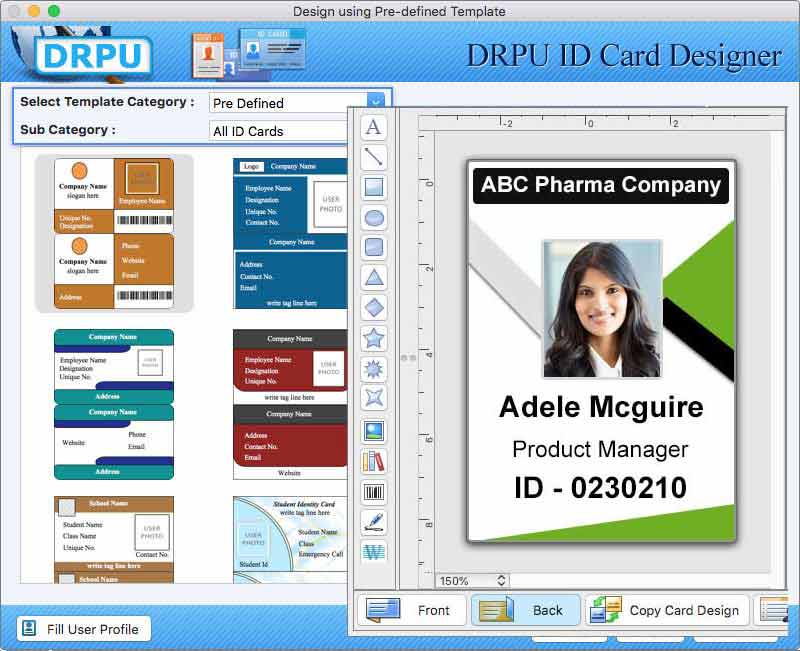Switch to Front card view
The width and height of the screenshot is (800, 651).
[x=412, y=610]
